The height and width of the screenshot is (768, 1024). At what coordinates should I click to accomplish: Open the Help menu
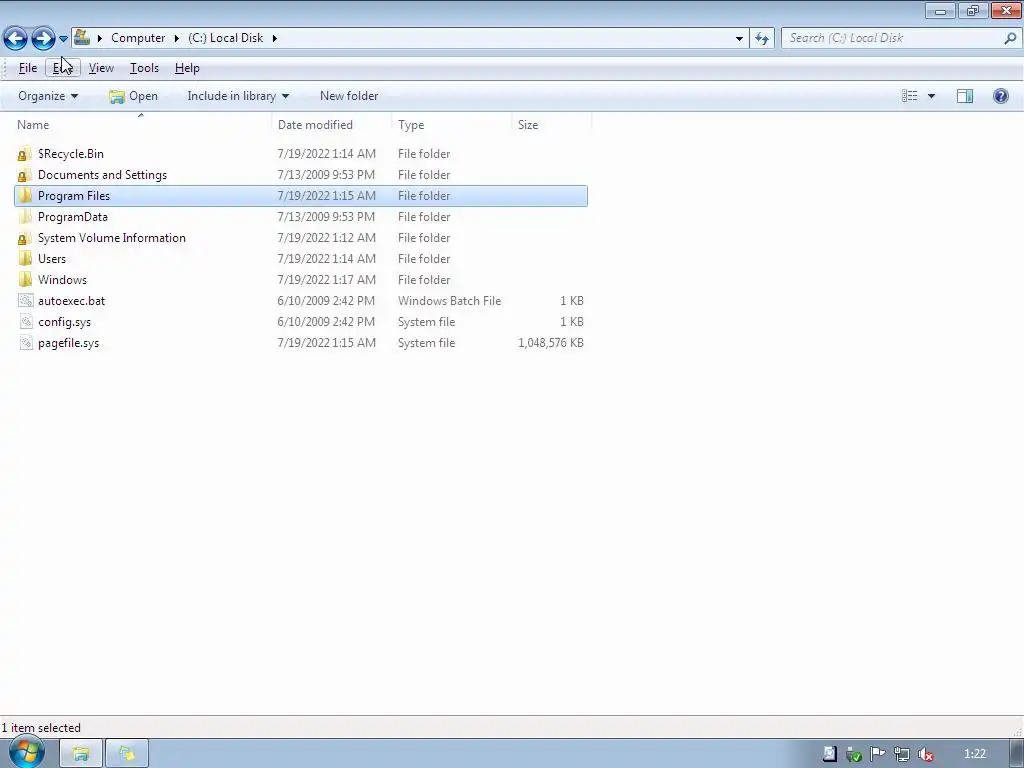[x=187, y=68]
